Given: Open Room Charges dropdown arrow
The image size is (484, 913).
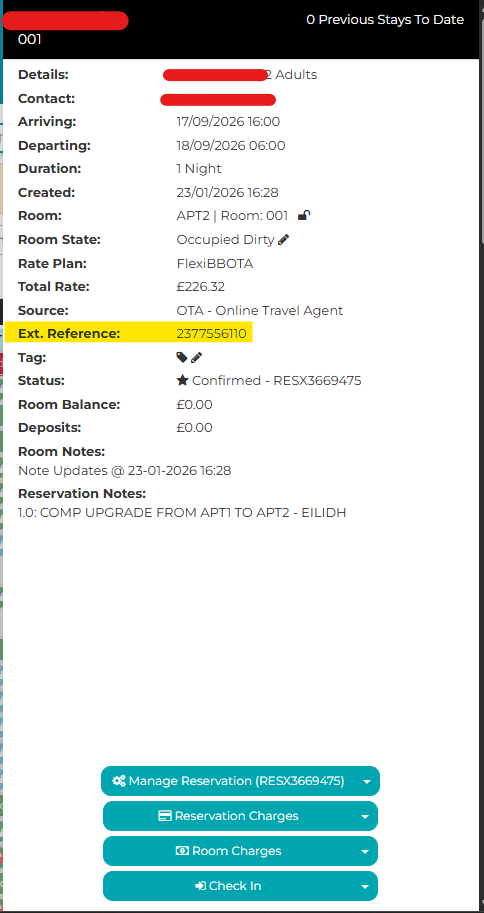Looking at the screenshot, I should (365, 852).
